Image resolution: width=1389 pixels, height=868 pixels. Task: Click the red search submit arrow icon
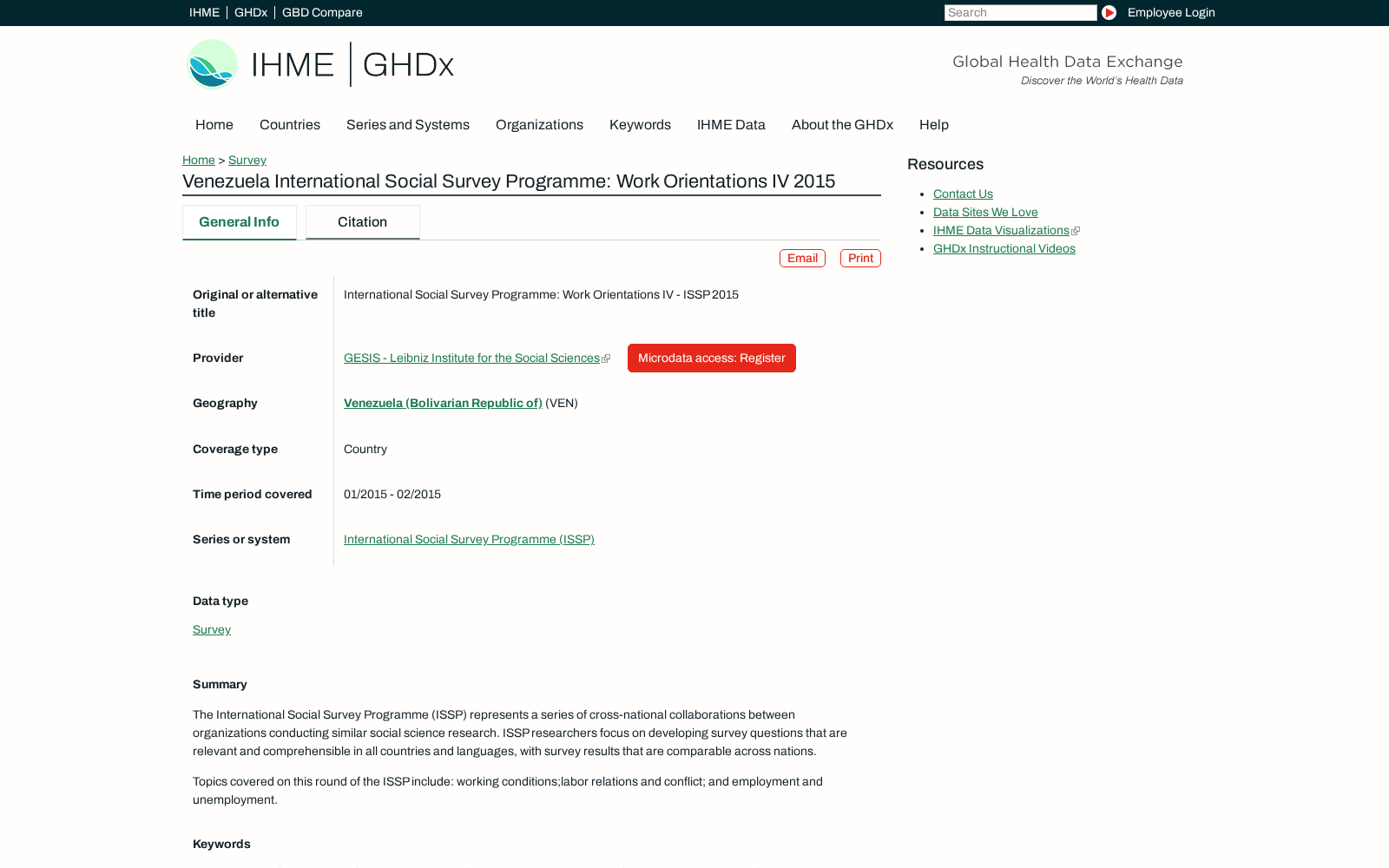1109,13
